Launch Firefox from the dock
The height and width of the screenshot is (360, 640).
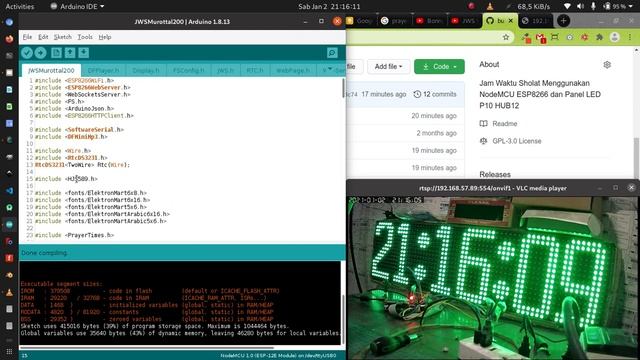pos(9,39)
